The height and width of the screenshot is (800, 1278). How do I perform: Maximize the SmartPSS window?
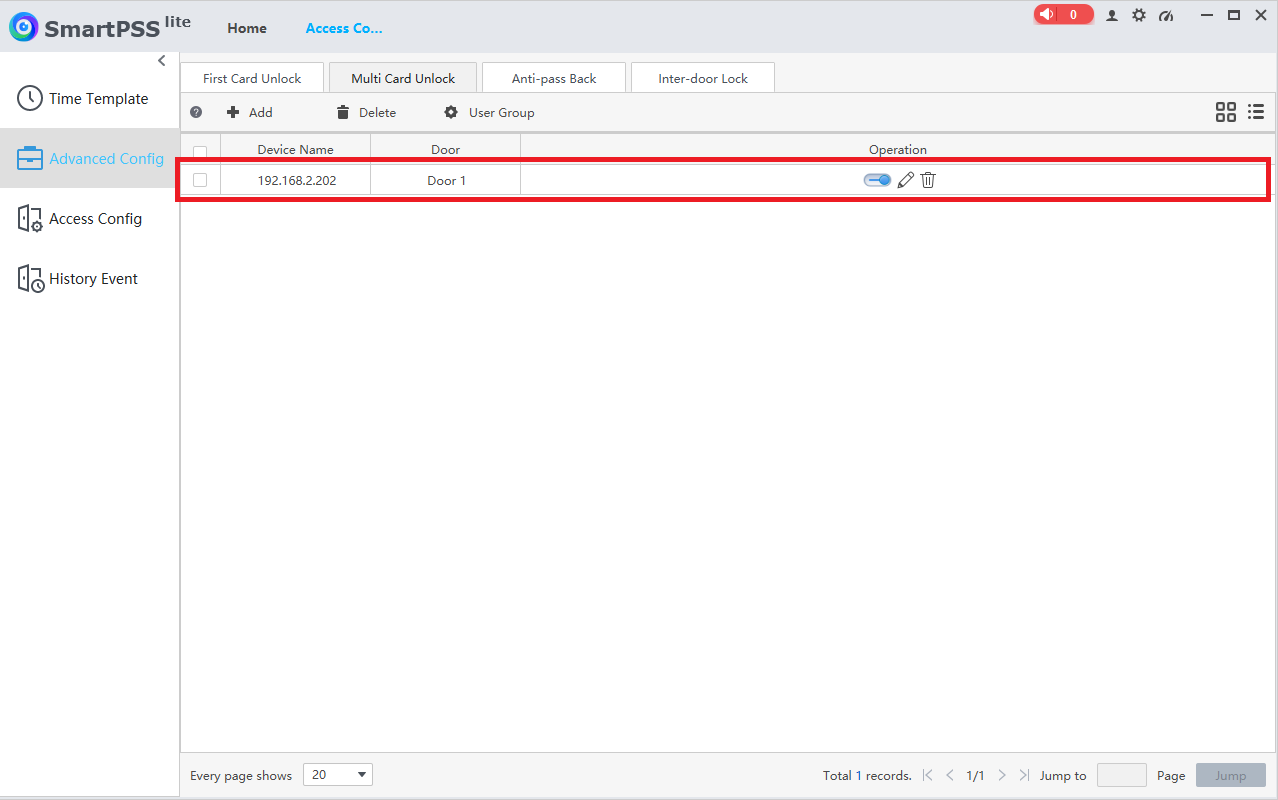(1234, 15)
